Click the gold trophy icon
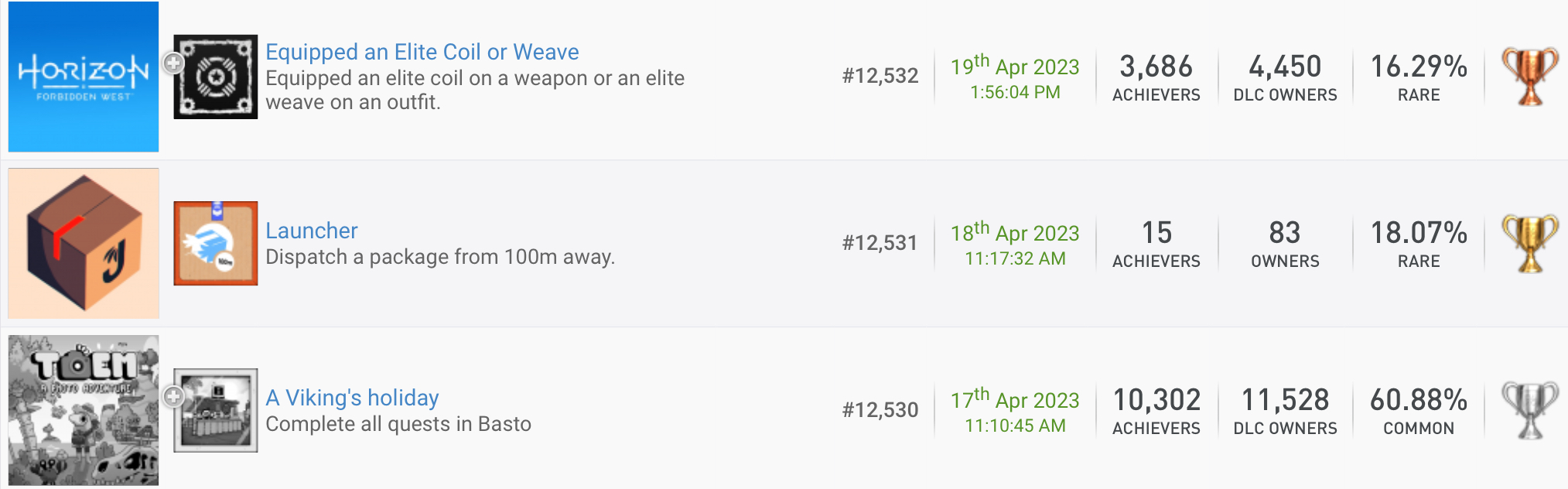Image resolution: width=1568 pixels, height=489 pixels. point(1529,243)
